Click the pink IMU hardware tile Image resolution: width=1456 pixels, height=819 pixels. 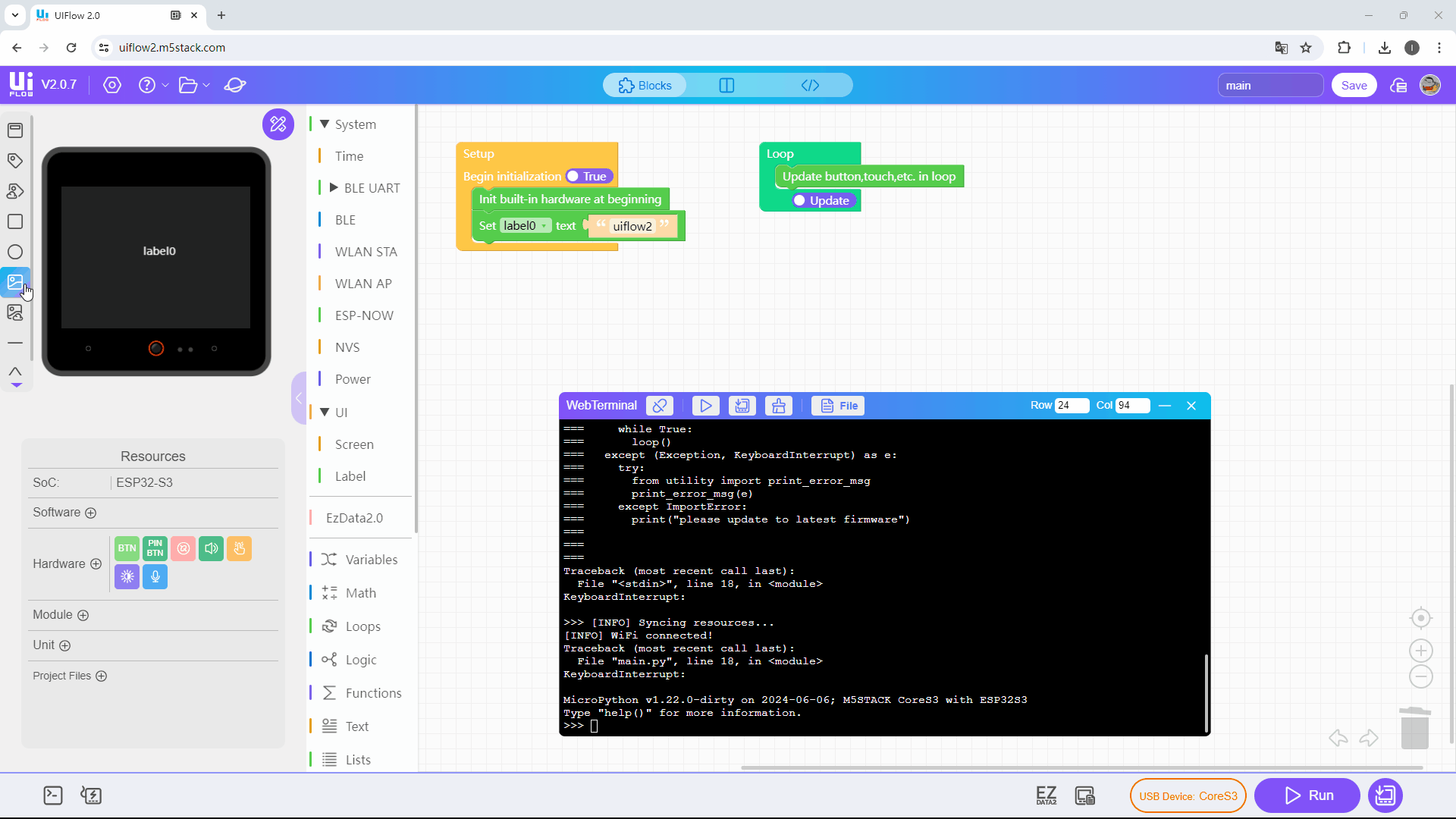point(183,548)
